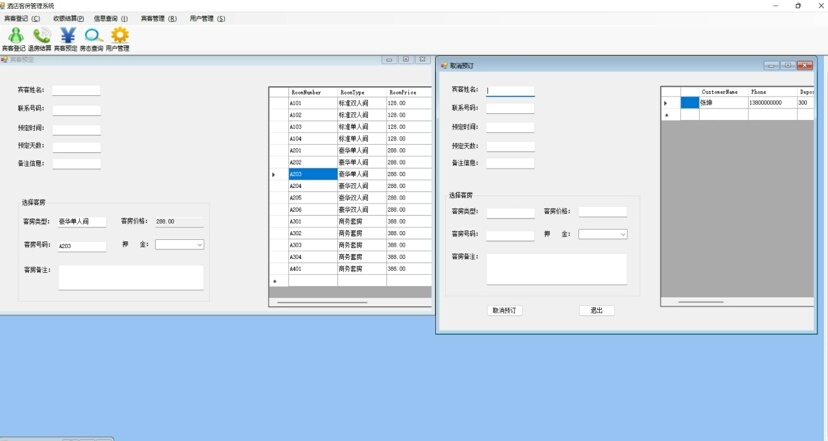Focus 联系号码 field in 宾客预定 window

[76, 110]
